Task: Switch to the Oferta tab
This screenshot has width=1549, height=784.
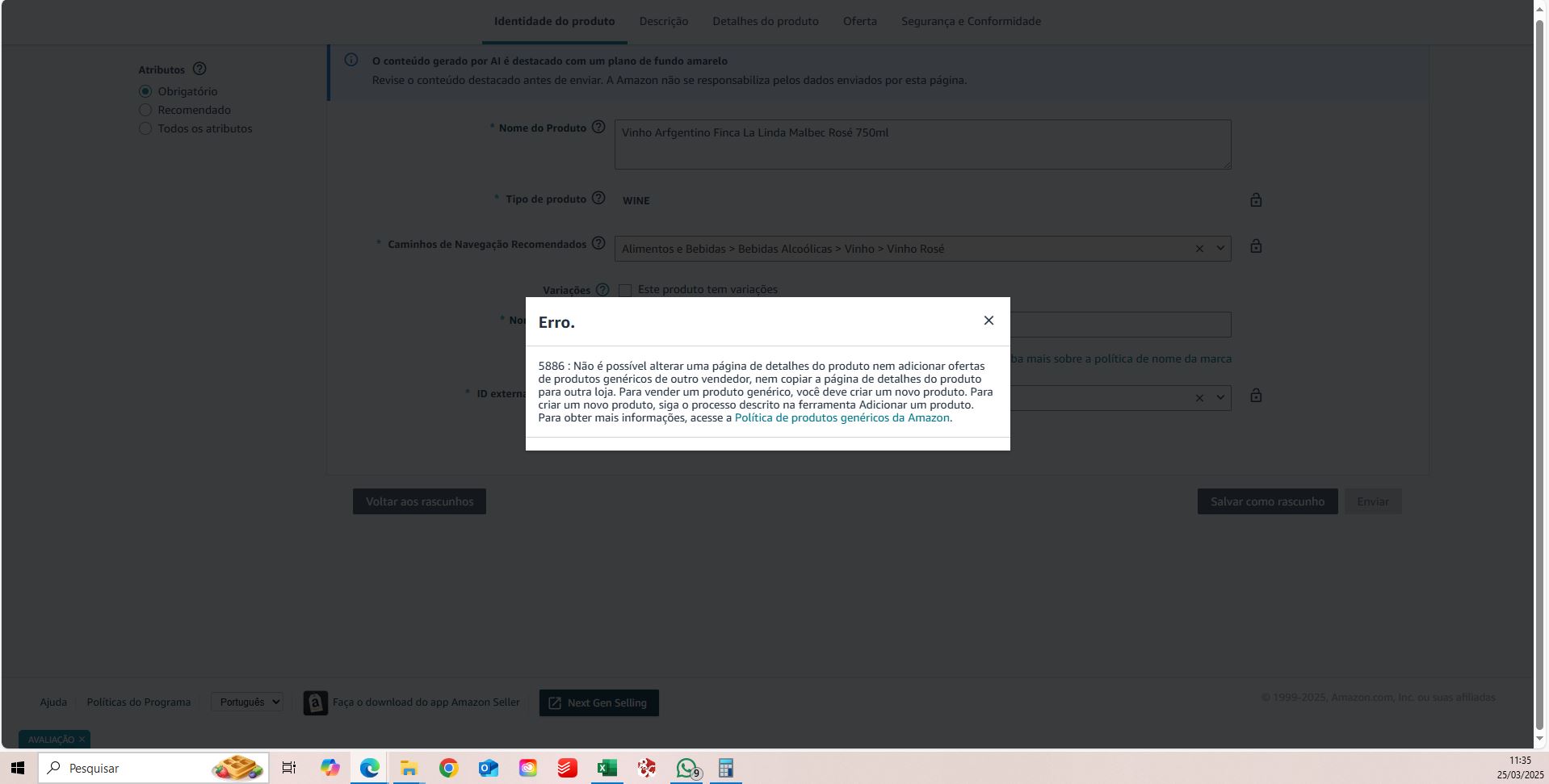Action: pos(860,21)
